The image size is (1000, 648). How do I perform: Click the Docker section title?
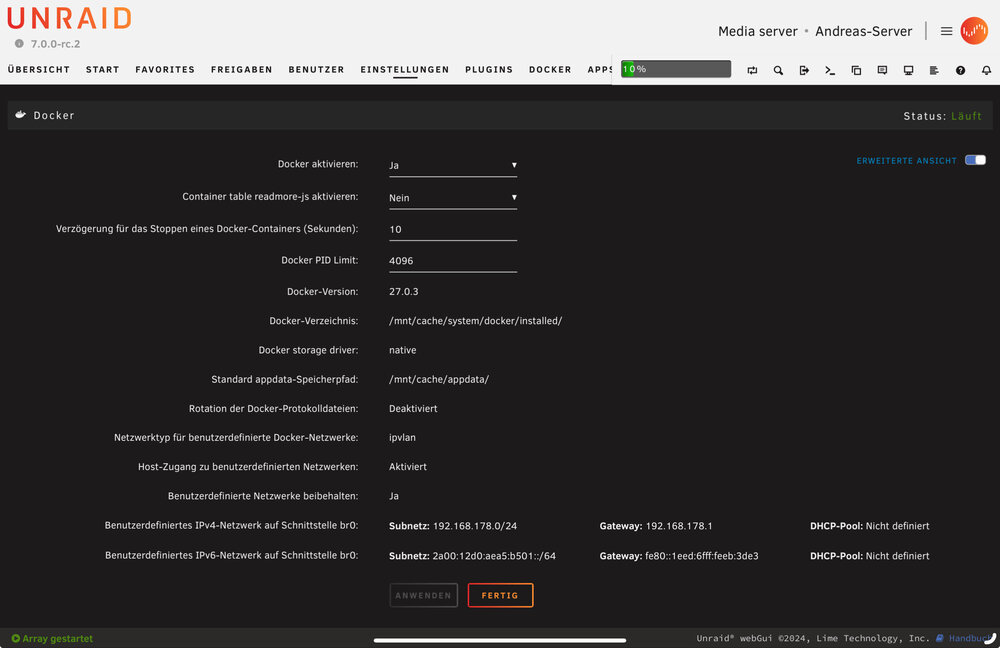(x=54, y=115)
